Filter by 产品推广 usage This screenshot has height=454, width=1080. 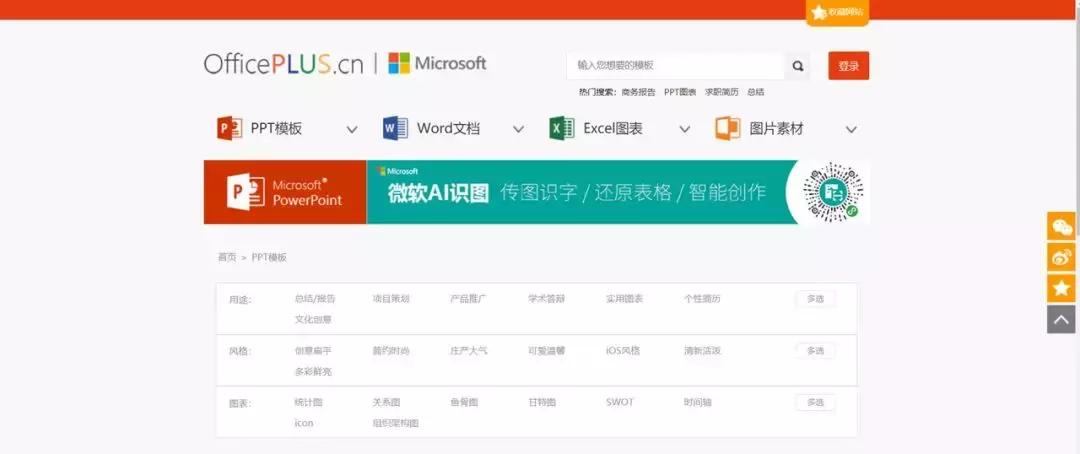click(x=468, y=299)
